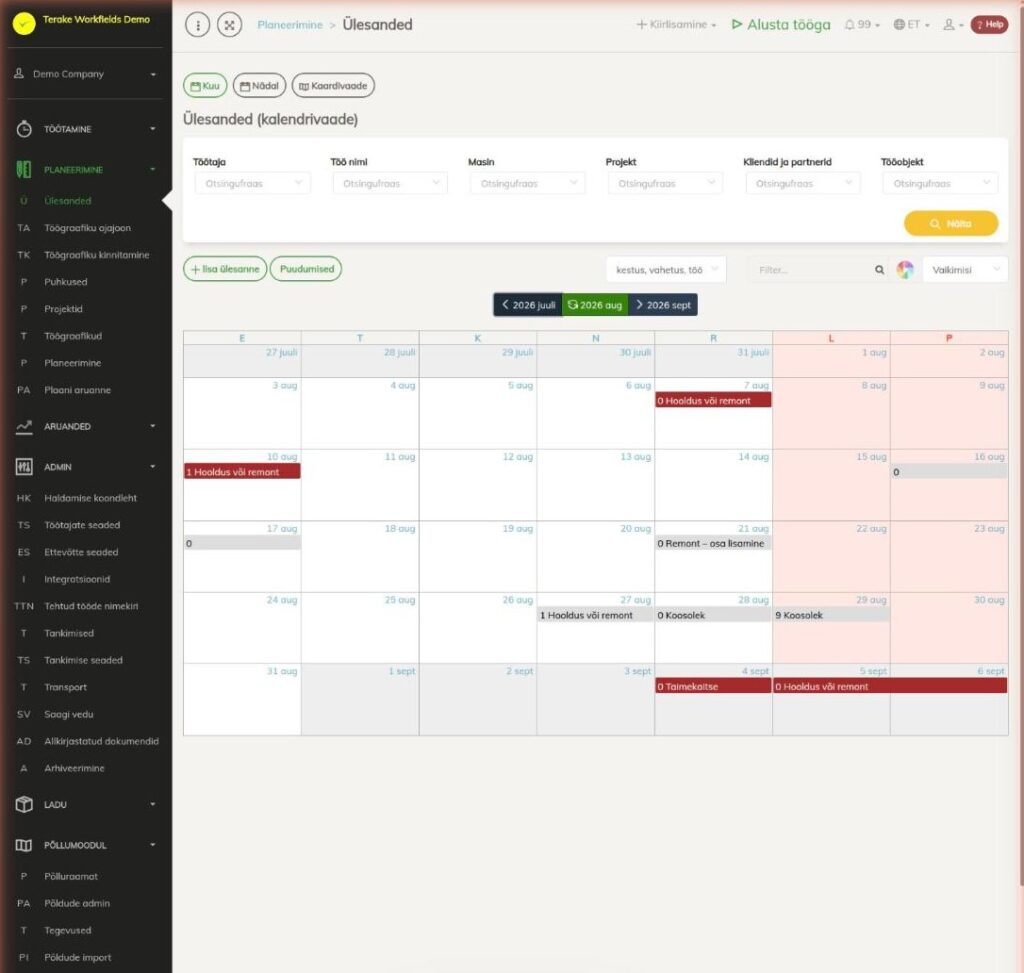
Task: Click the magnifier icon beside Filter
Action: click(x=880, y=270)
